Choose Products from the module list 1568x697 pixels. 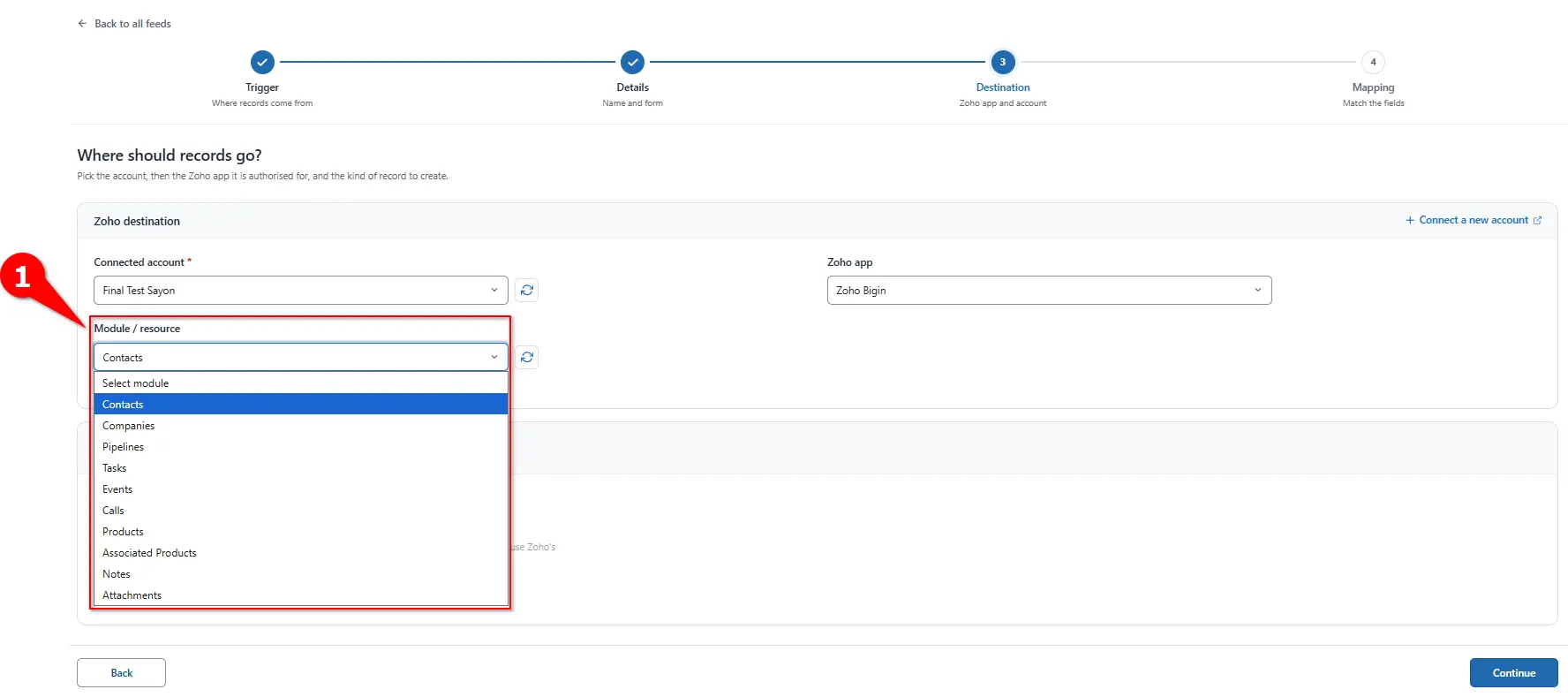pos(301,532)
